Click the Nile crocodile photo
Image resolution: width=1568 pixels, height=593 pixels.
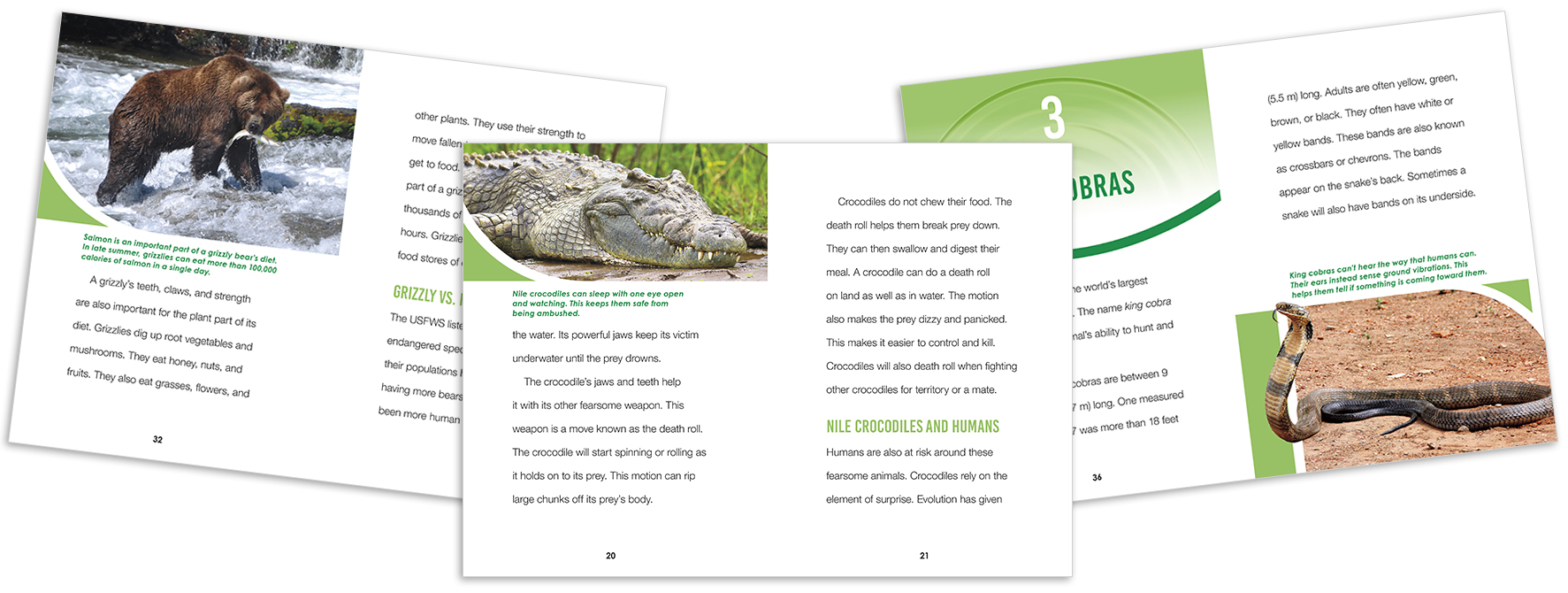click(x=615, y=212)
